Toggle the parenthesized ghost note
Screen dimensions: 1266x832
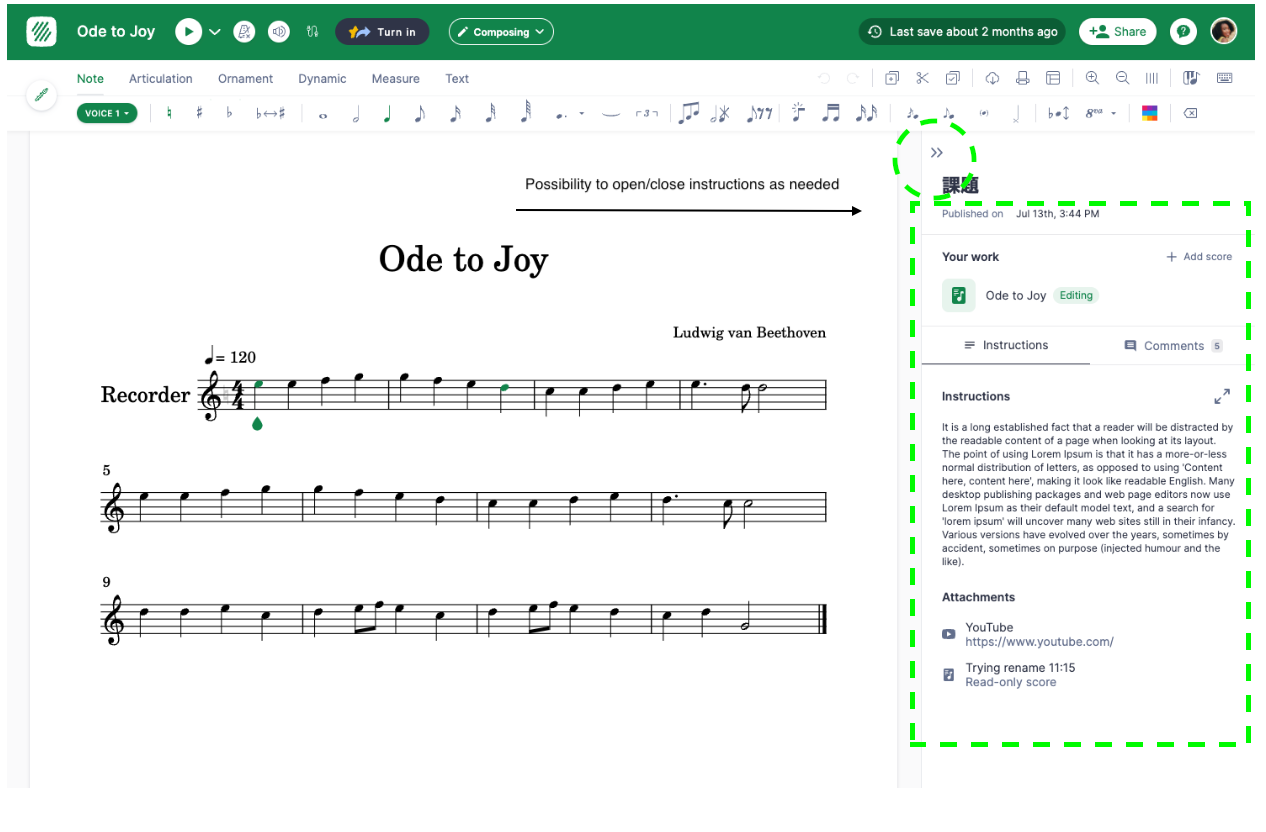pos(984,114)
